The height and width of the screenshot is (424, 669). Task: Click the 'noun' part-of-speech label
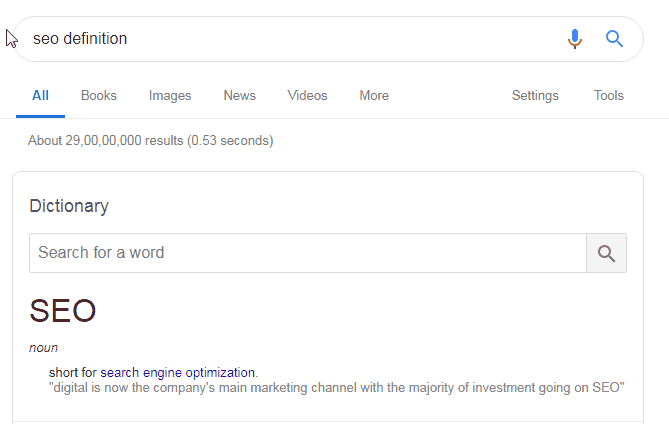click(x=44, y=348)
